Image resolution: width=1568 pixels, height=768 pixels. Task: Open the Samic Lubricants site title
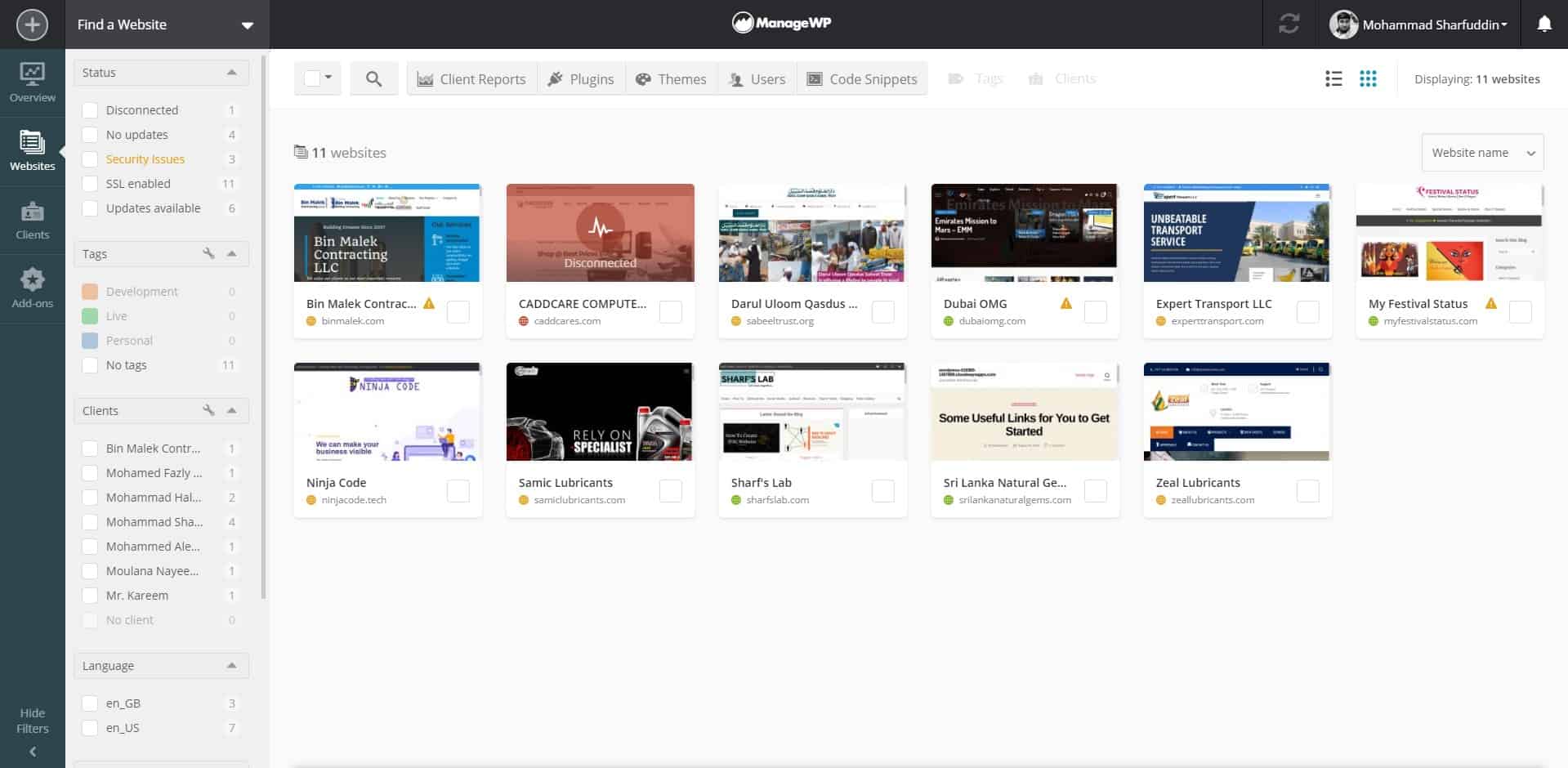(565, 482)
